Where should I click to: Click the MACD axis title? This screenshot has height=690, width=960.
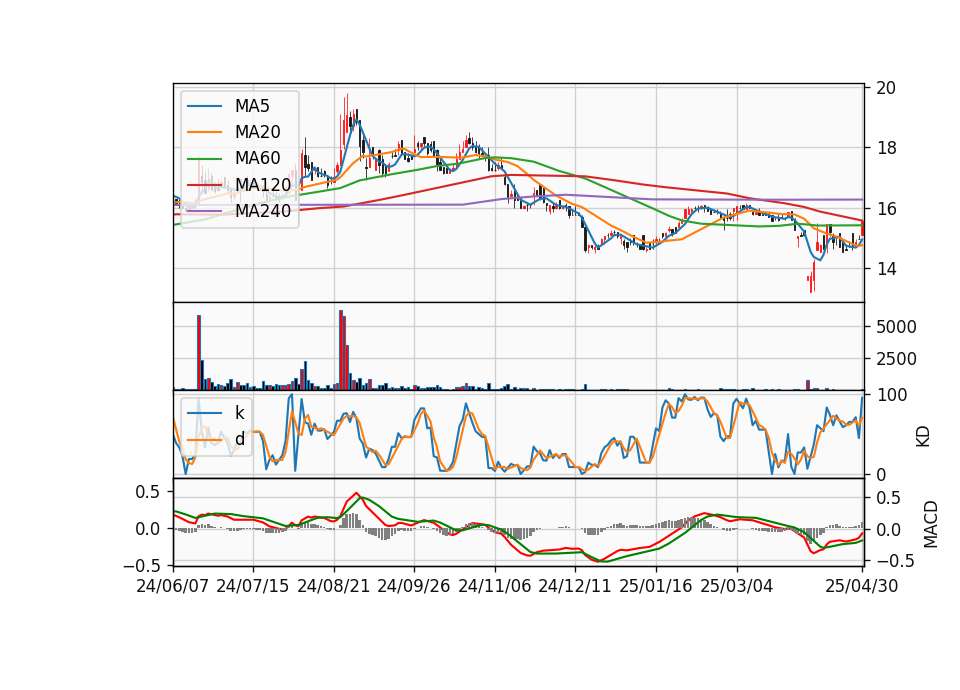point(930,524)
